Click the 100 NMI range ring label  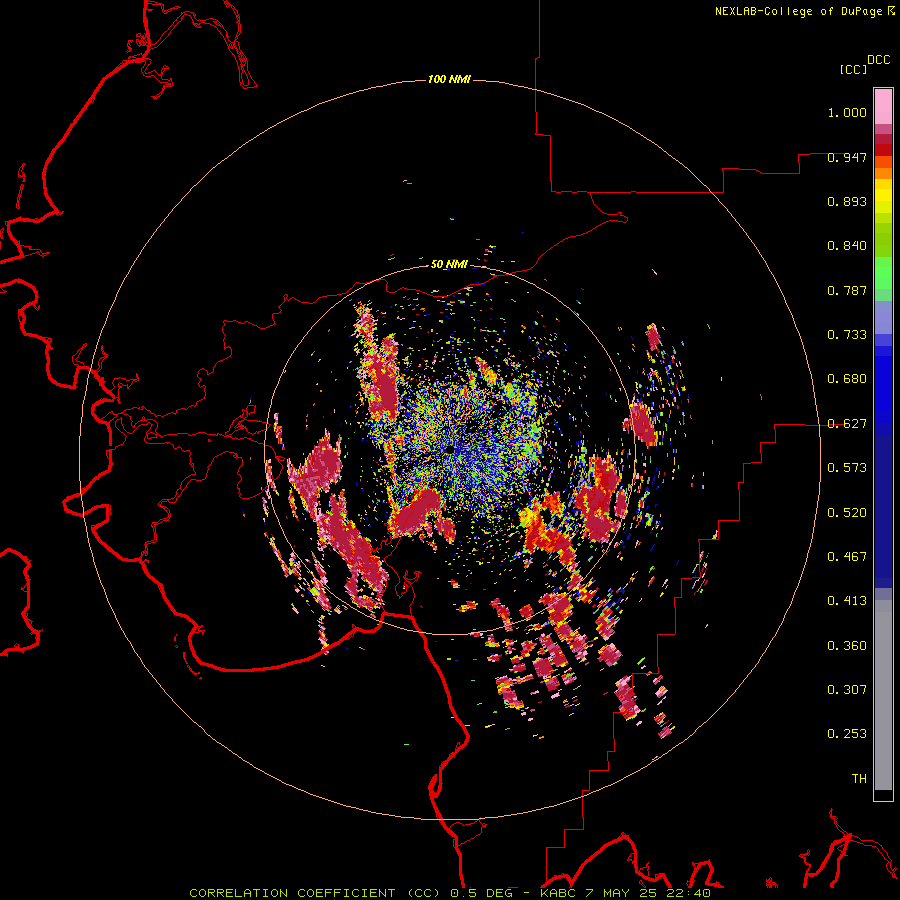449,79
